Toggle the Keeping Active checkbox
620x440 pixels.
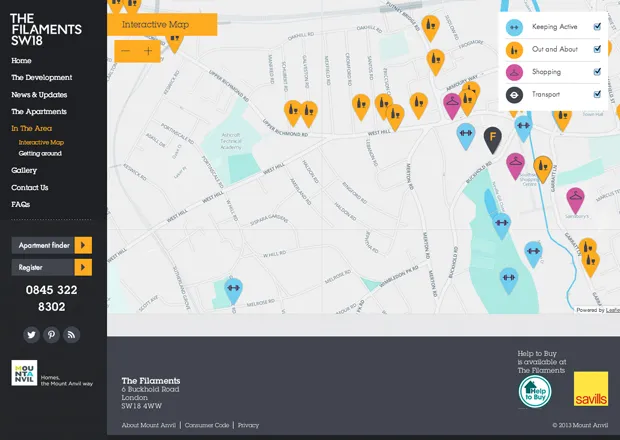(x=597, y=26)
